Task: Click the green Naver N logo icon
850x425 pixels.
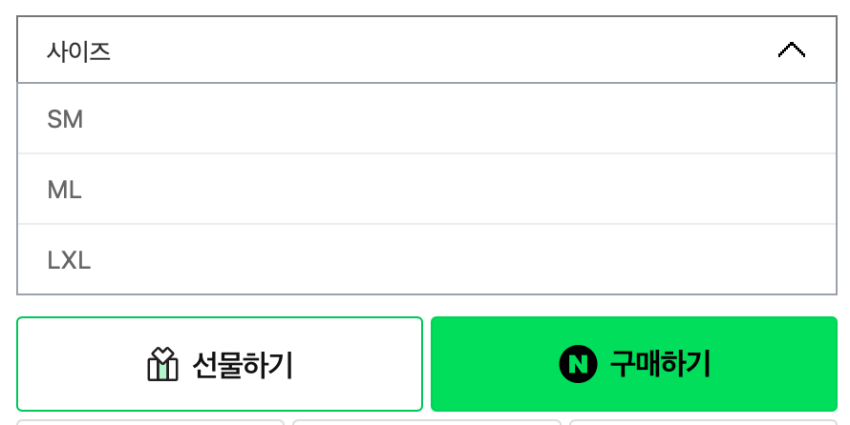Action: pyautogui.click(x=577, y=365)
